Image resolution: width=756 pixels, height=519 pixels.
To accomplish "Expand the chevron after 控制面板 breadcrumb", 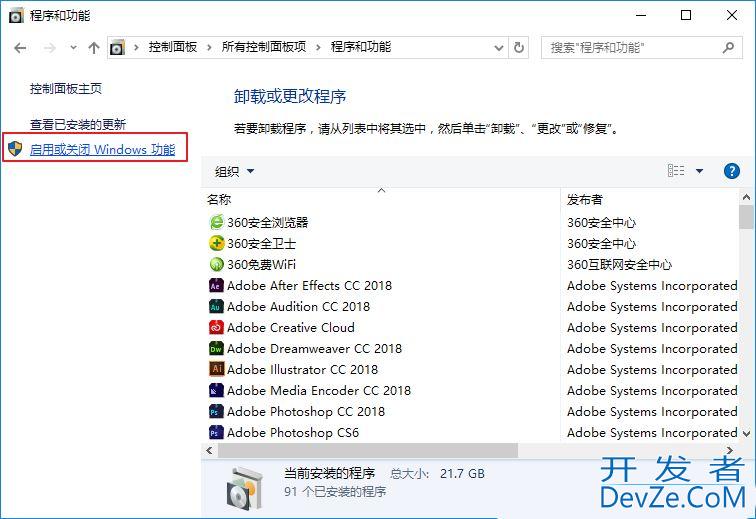I will click(209, 47).
